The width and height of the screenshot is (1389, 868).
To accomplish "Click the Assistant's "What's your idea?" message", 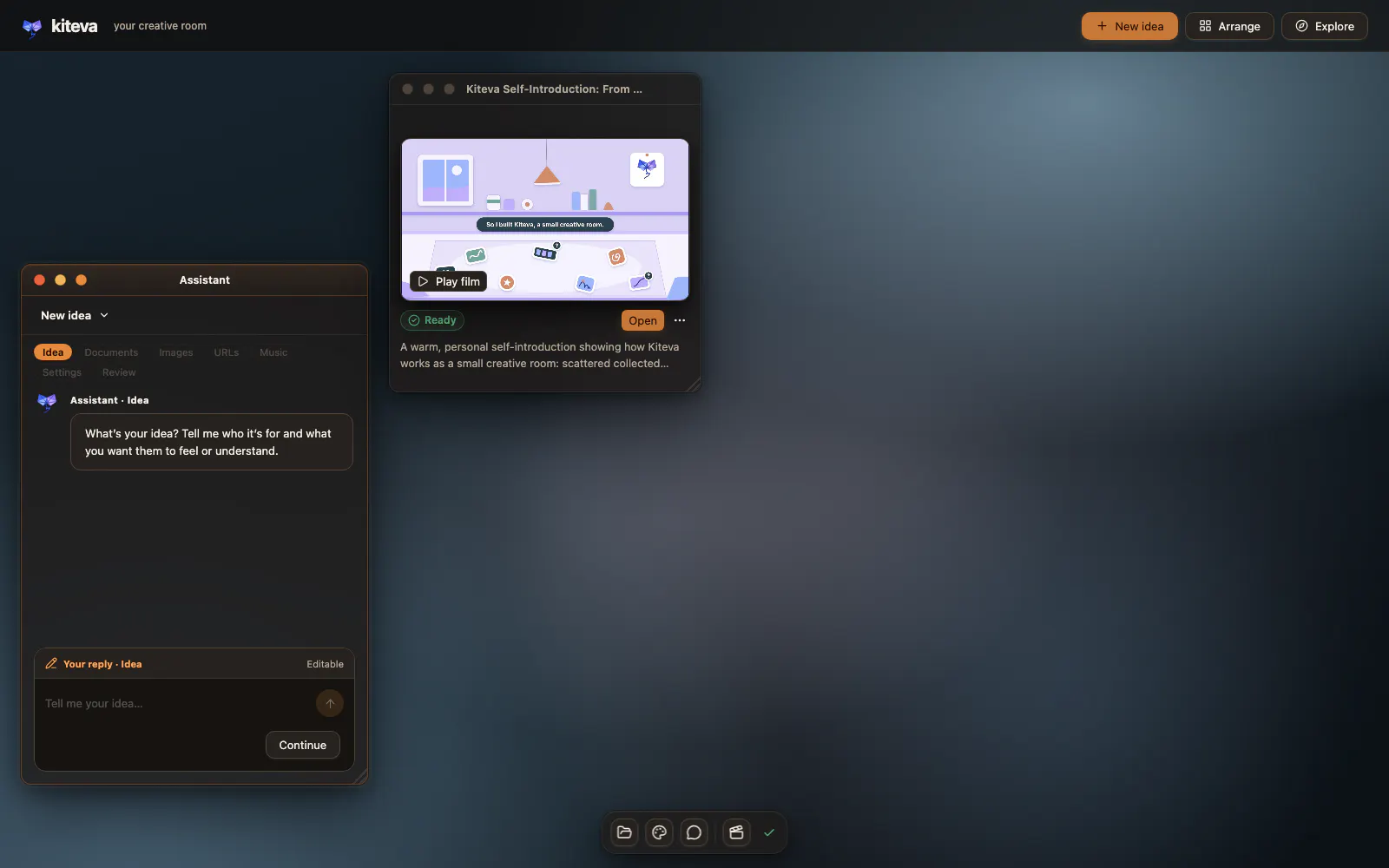I will coord(212,442).
